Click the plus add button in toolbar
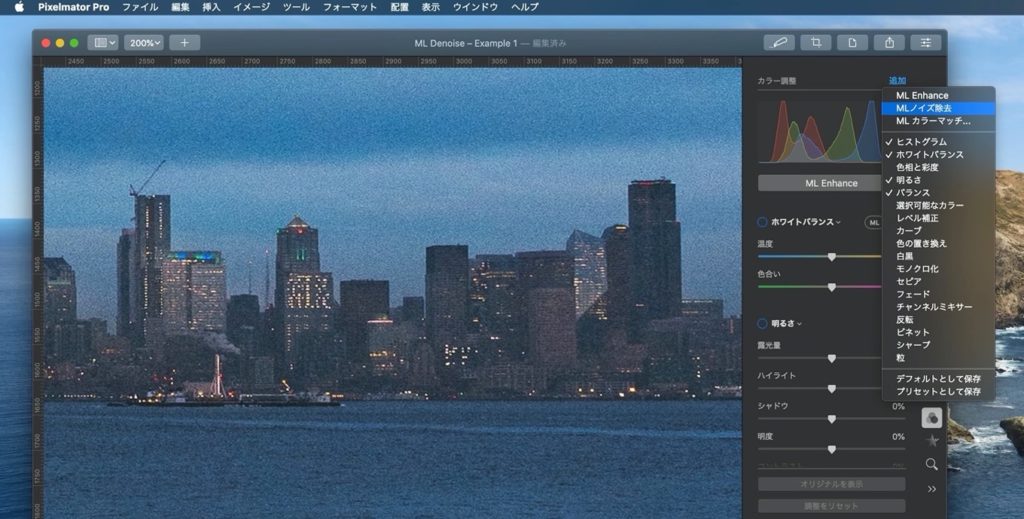Screen dimensions: 1024x519 coord(184,43)
